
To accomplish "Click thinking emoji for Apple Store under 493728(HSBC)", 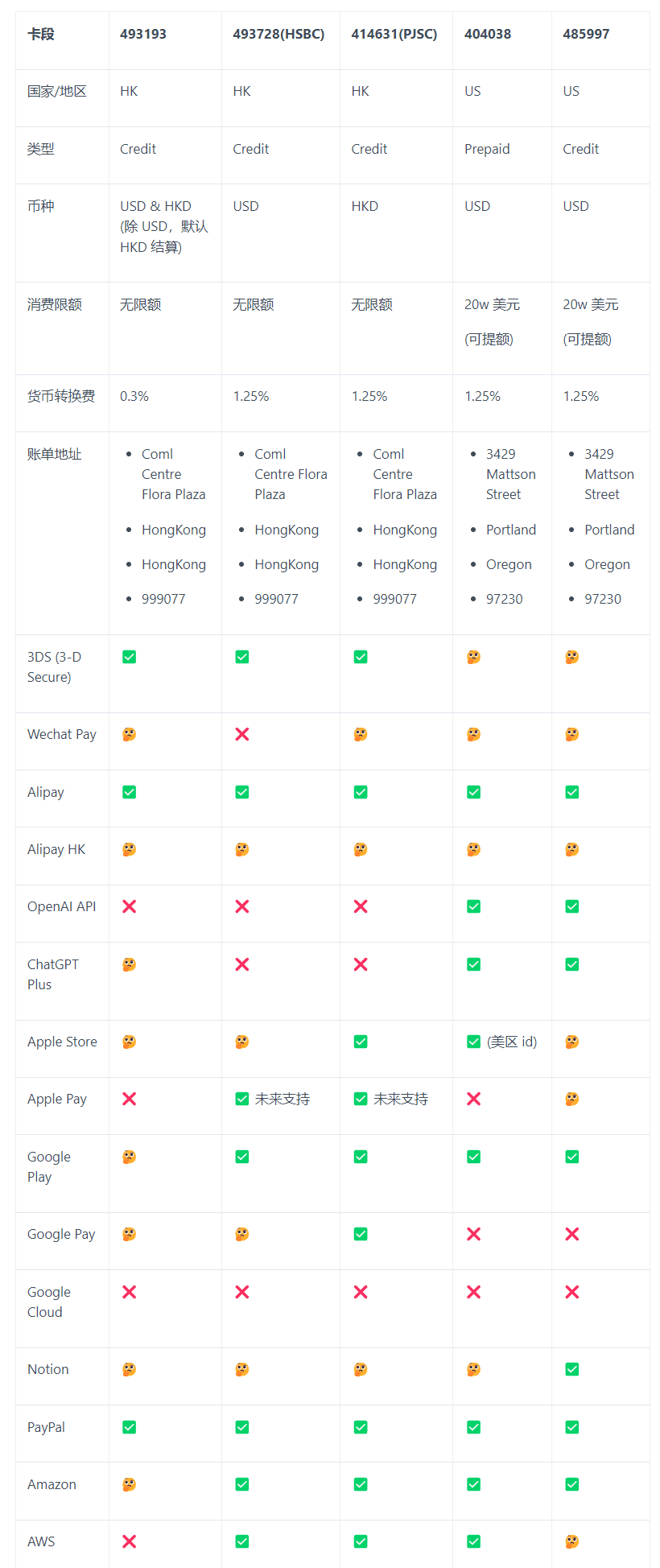I will tap(242, 1042).
